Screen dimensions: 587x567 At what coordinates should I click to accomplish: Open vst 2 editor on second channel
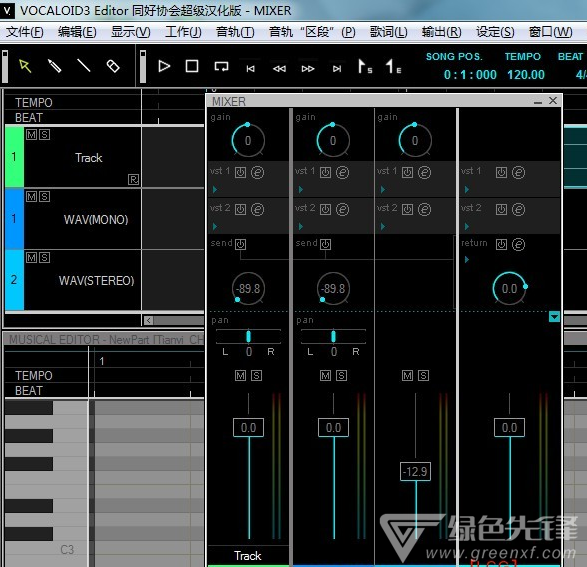[x=342, y=209]
